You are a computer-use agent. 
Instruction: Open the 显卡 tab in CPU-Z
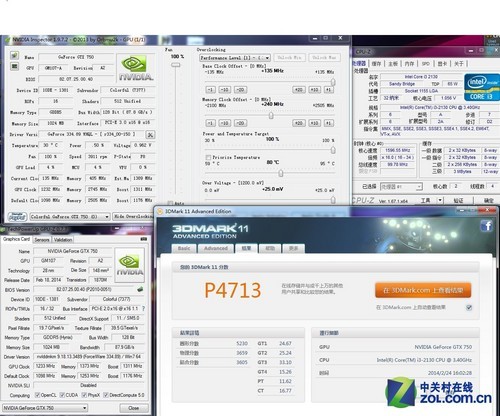pyautogui.click(x=442, y=63)
